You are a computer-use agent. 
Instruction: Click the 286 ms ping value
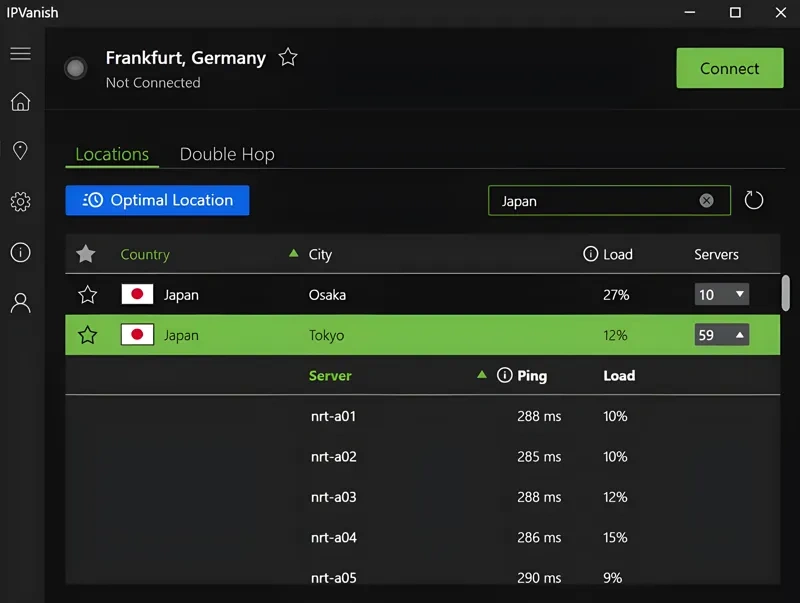[x=539, y=537]
